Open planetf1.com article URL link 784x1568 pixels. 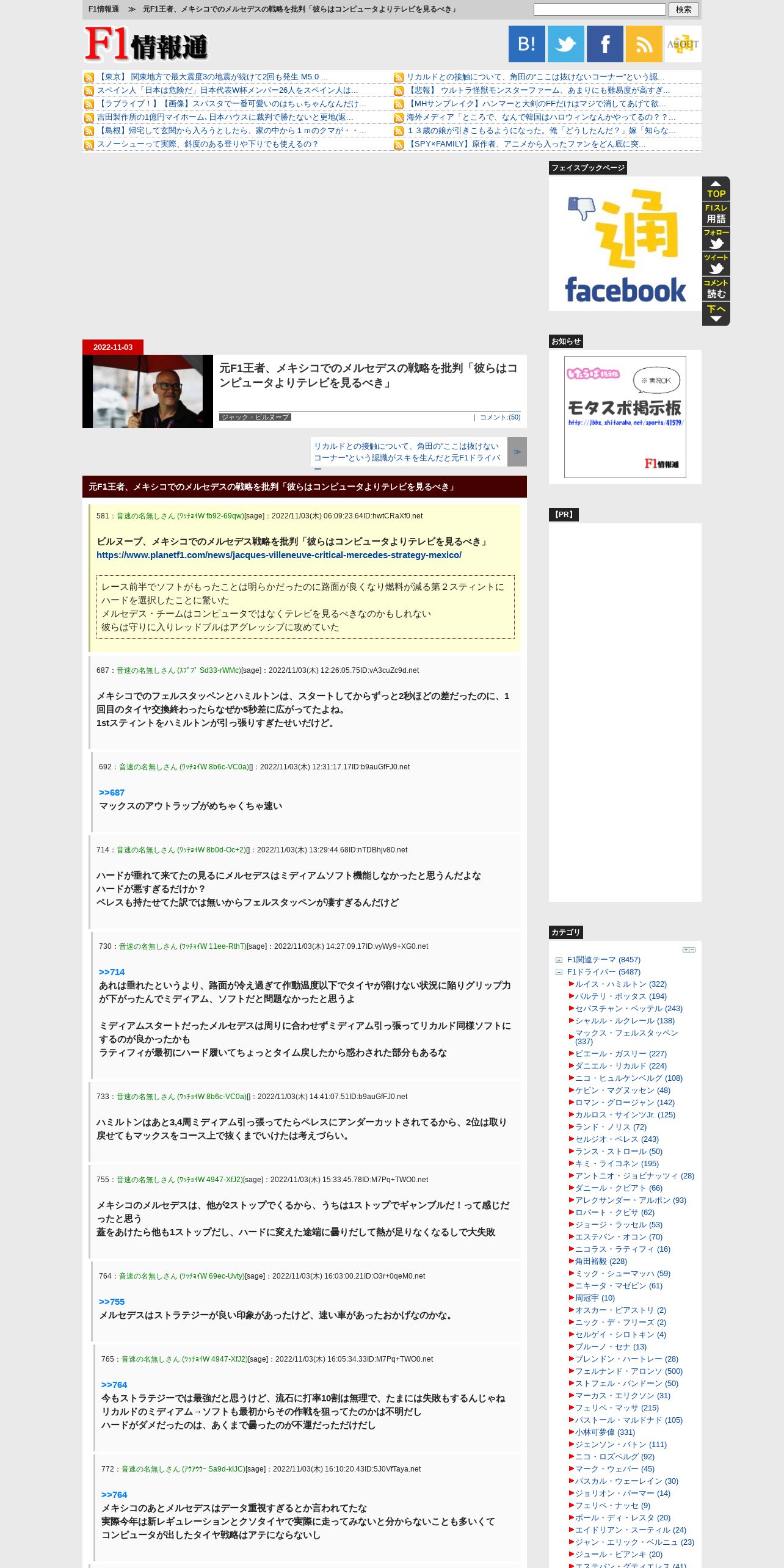(279, 555)
